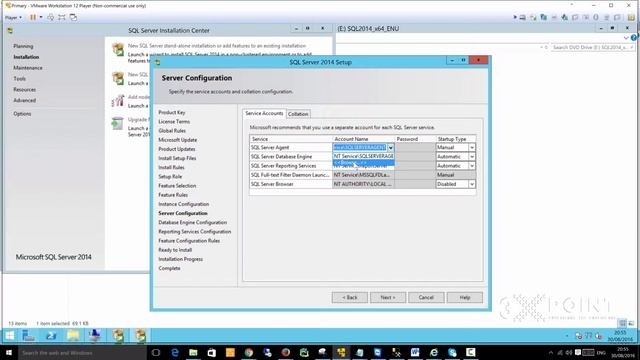Open the Windows Store taskbar icon
This screenshot has width=640, height=360.
[211, 352]
